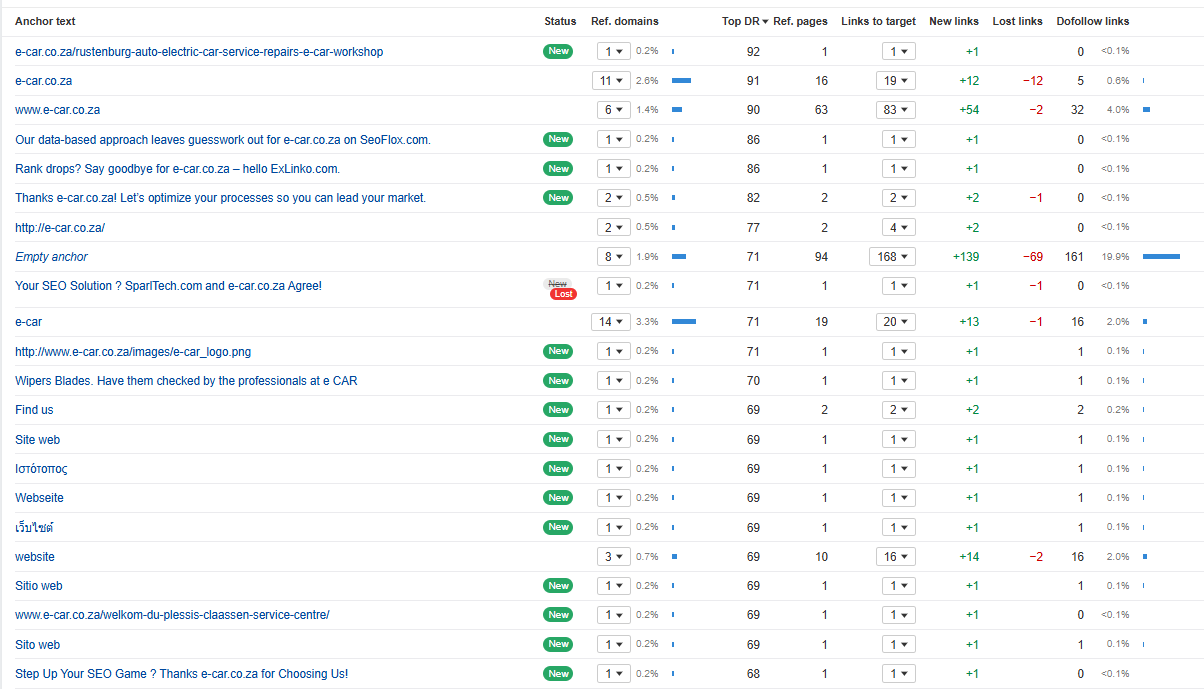Expand Ref. domains dropdown showing 11 for e-car.co.za
The width and height of the screenshot is (1204, 689).
611,81
